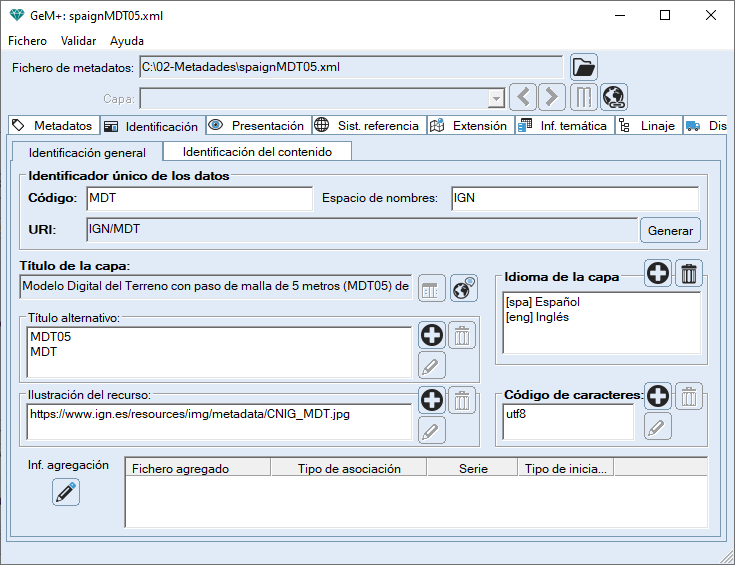Click the globe icon beside the layer title
The image size is (735, 565).
tap(463, 289)
